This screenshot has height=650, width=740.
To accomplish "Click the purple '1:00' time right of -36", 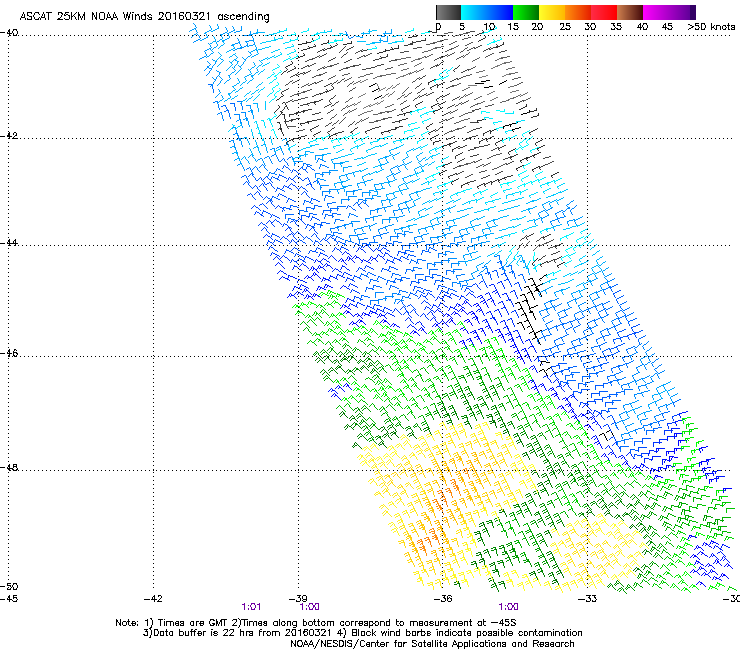I will click(x=508, y=607).
